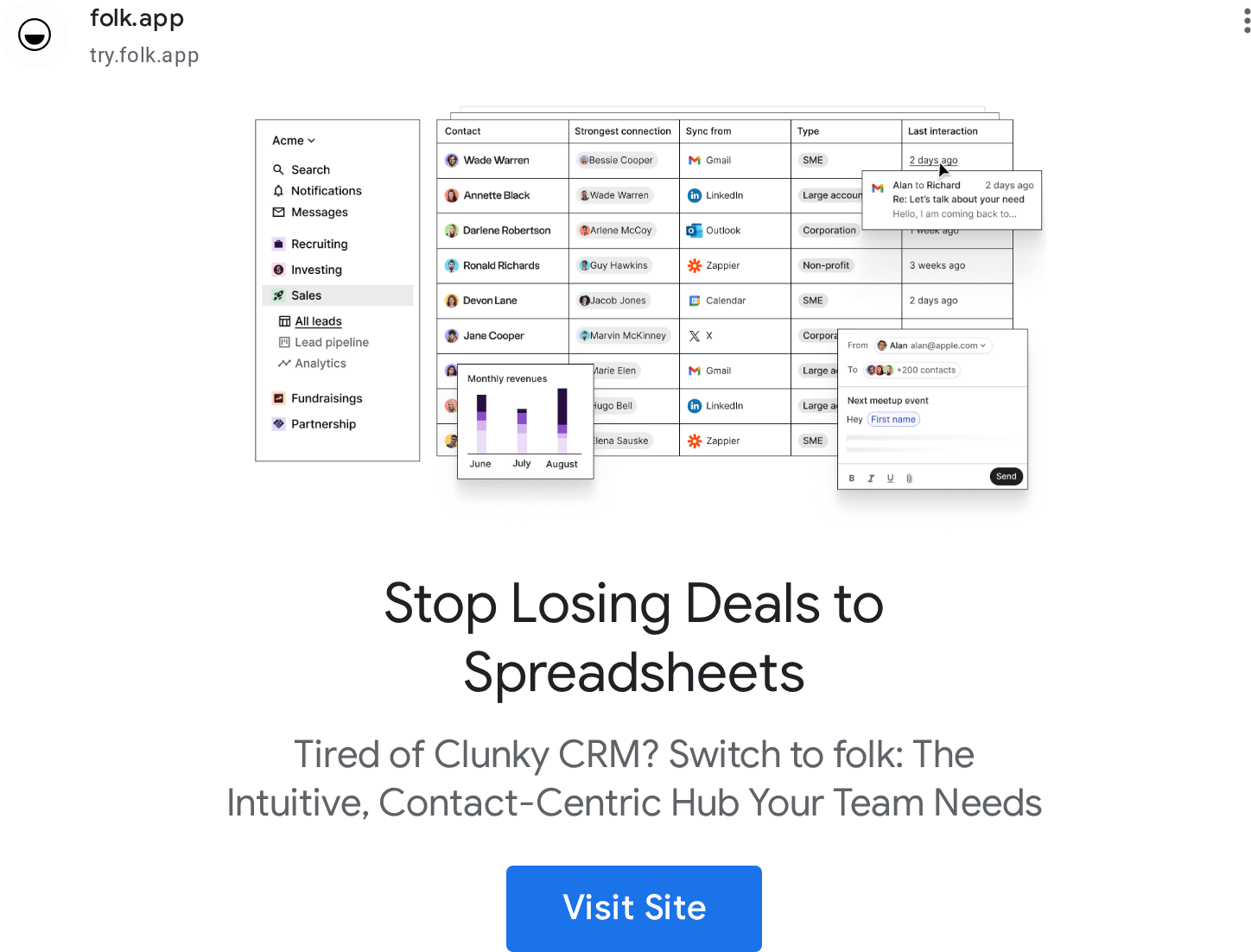Click the Notifications bell icon
Viewport: 1251px width, 952px height.
pyautogui.click(x=278, y=191)
